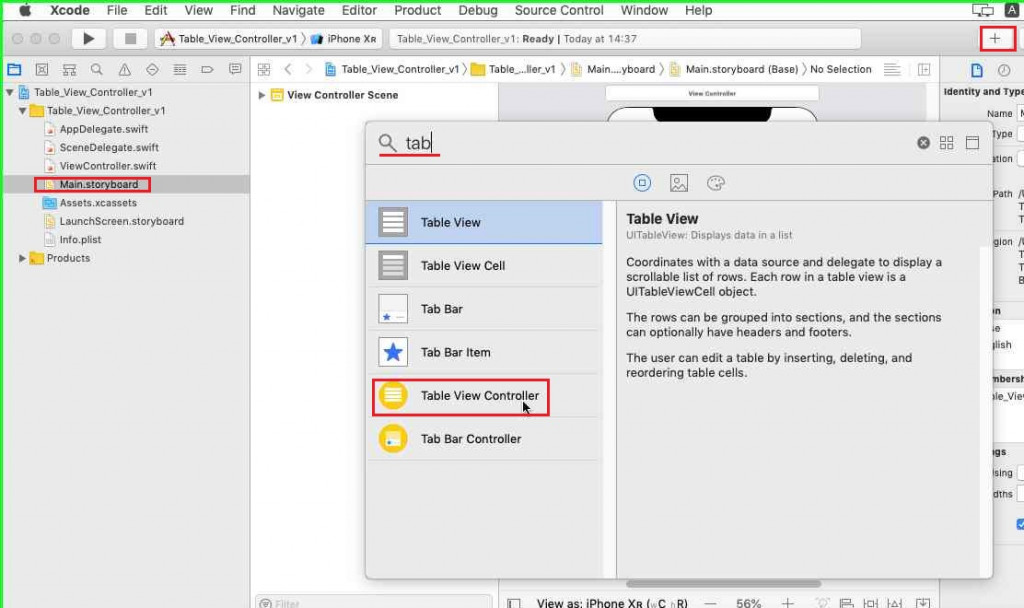
Task: Show the File inspector
Action: pos(977,70)
